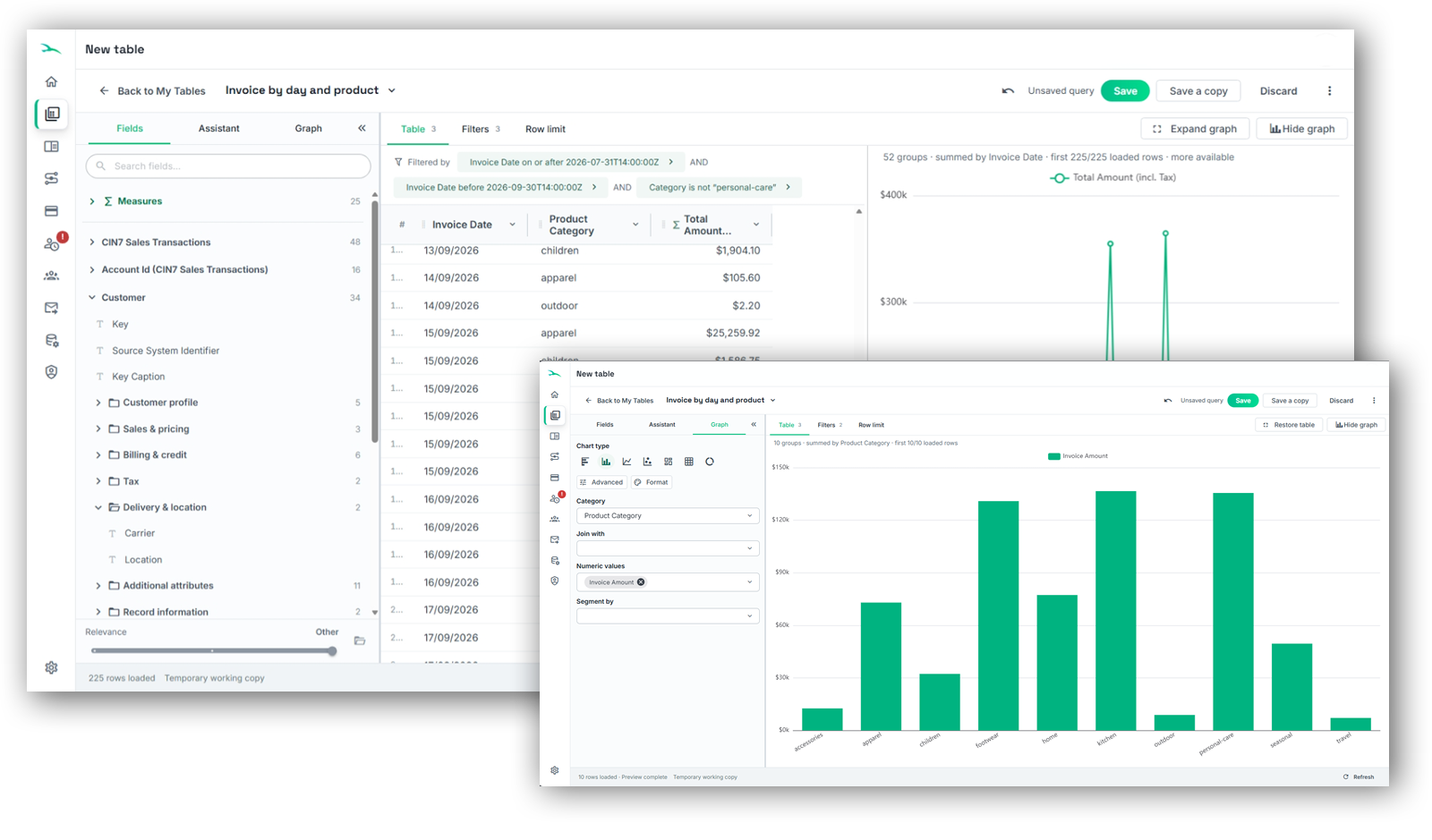The image size is (1432, 840).
Task: Switch to Assistant tab in back window
Action: click(x=218, y=128)
